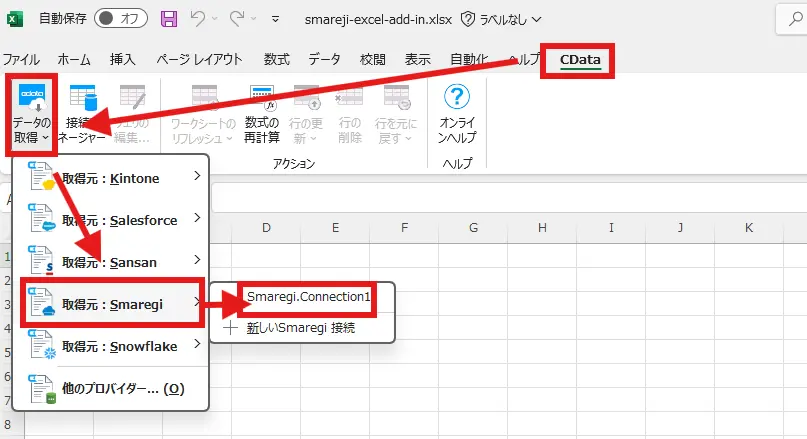The width and height of the screenshot is (807, 439).
Task: Click the Kintone provider document icon
Action: [41, 176]
